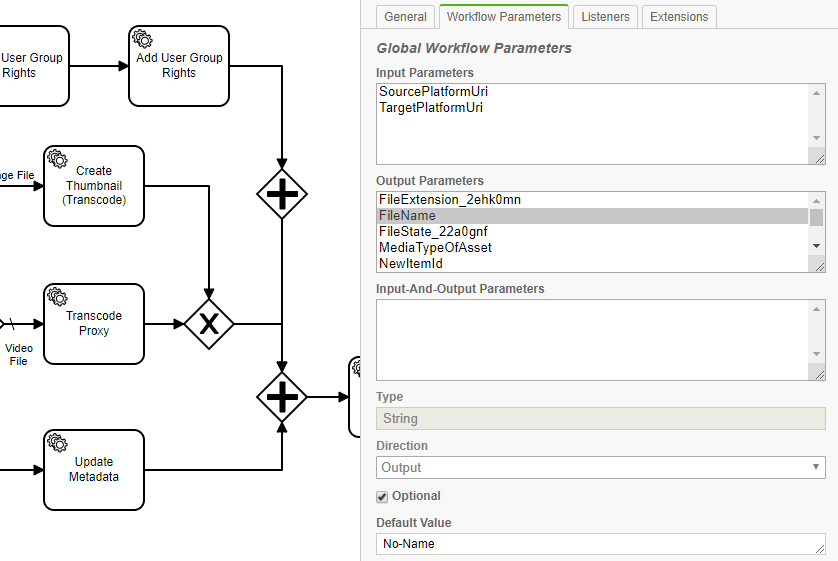The height and width of the screenshot is (561, 838).
Task: Open the Direction dropdown
Action: tap(600, 467)
